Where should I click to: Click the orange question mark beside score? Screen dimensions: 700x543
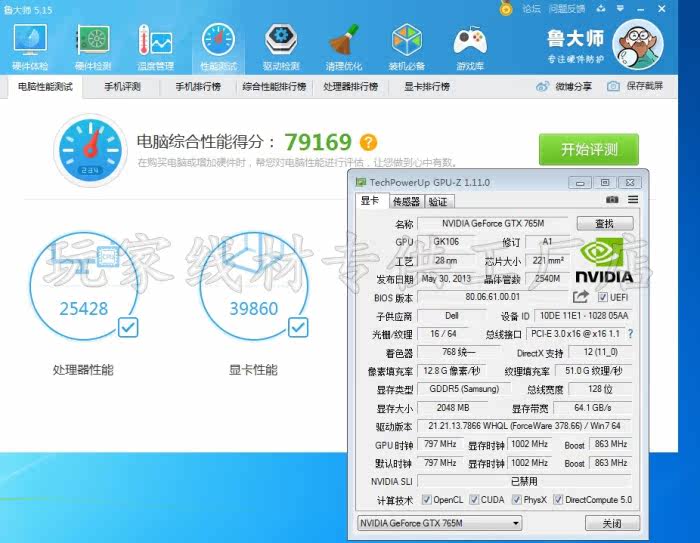[x=368, y=142]
